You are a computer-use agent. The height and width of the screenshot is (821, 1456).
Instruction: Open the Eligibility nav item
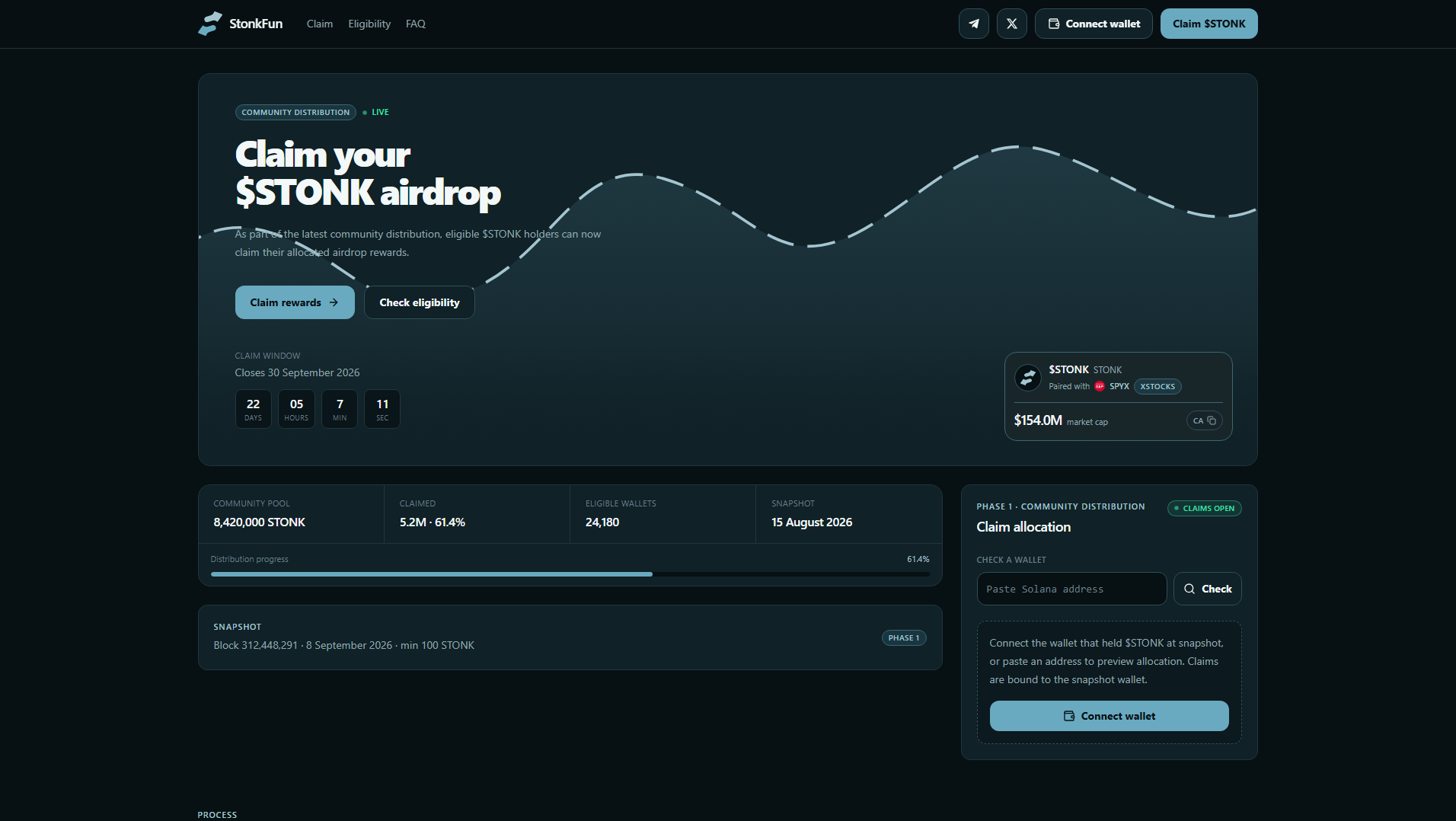(x=369, y=24)
